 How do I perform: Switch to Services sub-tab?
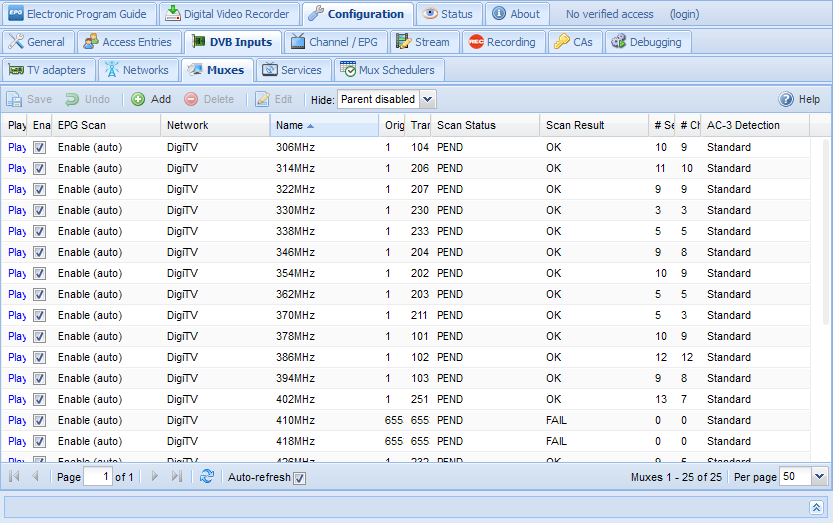coord(293,70)
